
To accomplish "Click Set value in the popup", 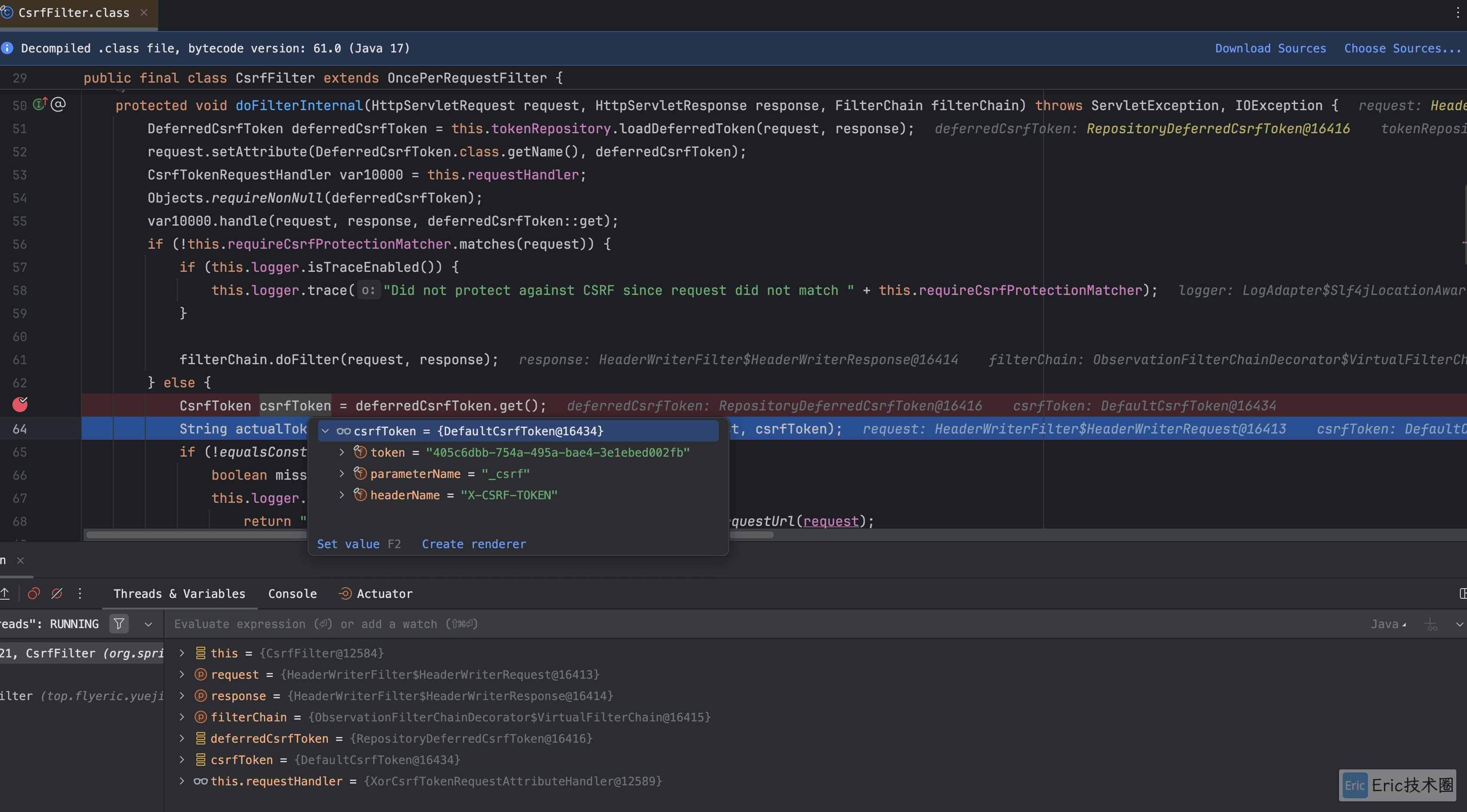I will pyautogui.click(x=348, y=544).
